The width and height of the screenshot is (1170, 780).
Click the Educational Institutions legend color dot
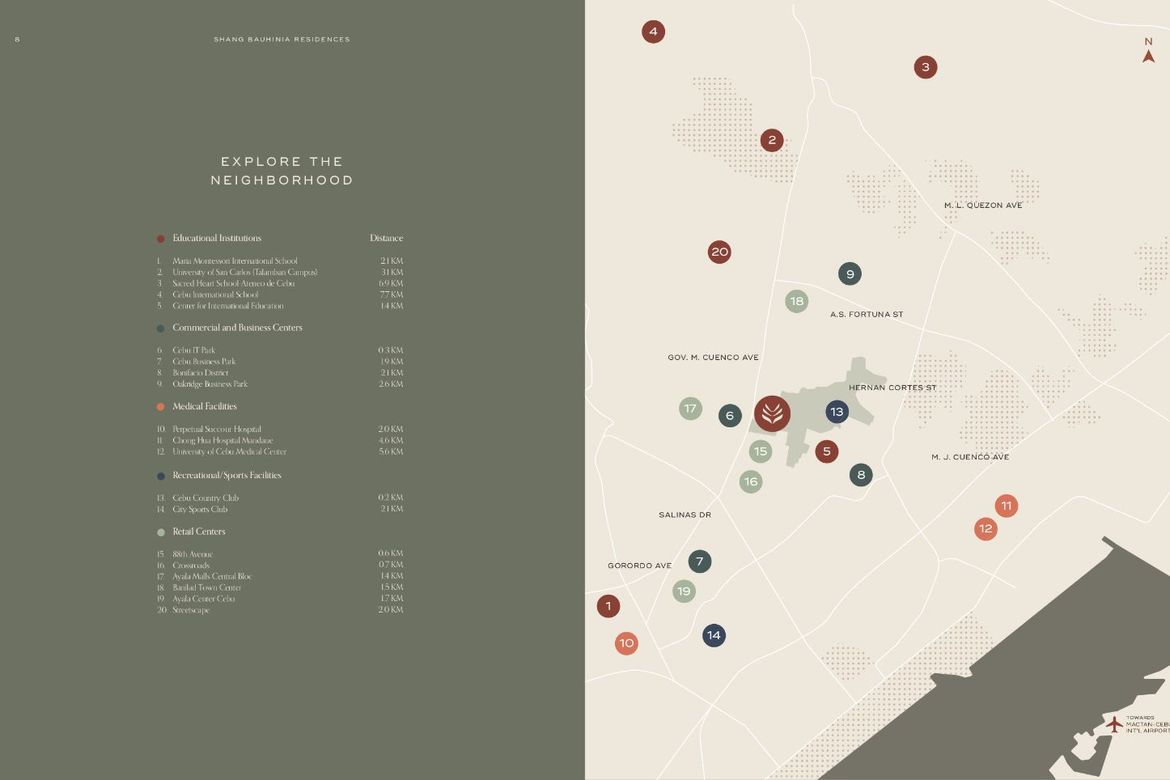160,239
